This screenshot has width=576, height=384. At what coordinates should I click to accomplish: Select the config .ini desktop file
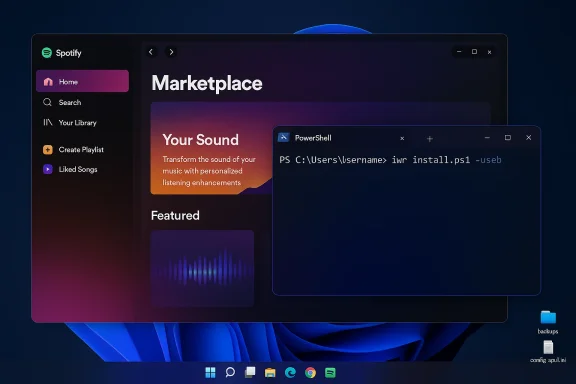tap(548, 352)
